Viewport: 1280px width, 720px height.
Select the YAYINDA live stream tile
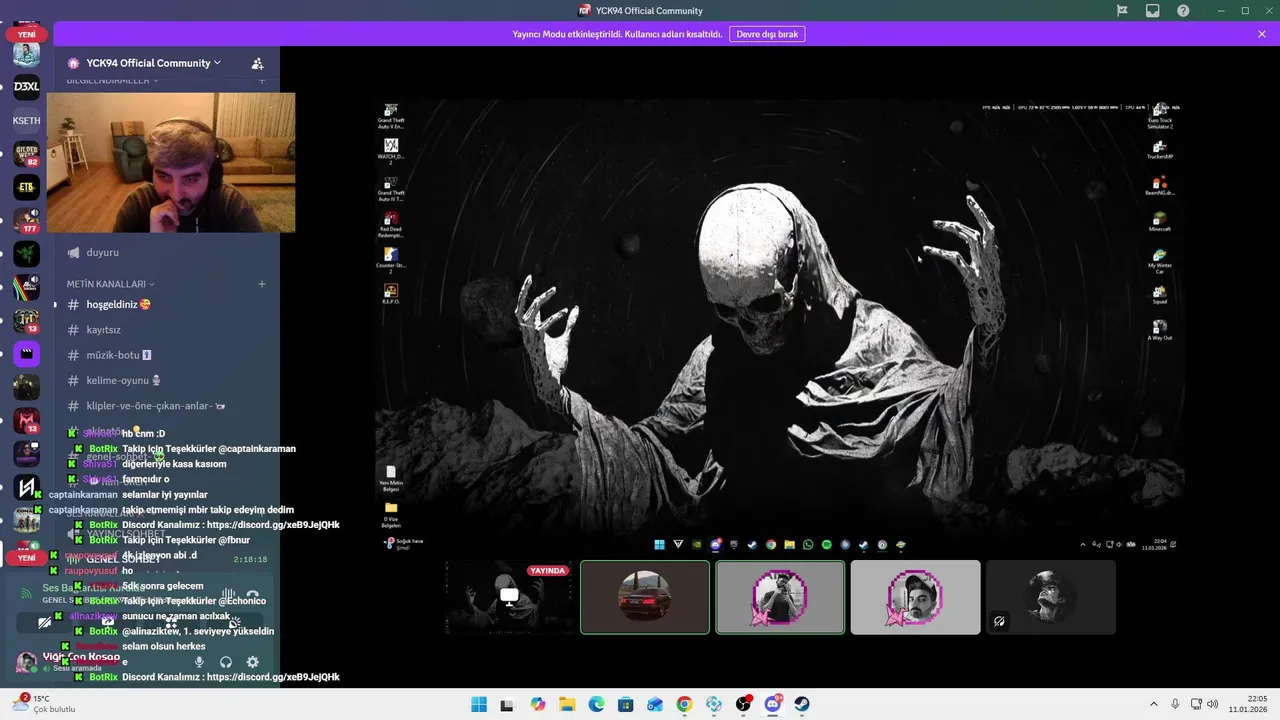click(510, 597)
